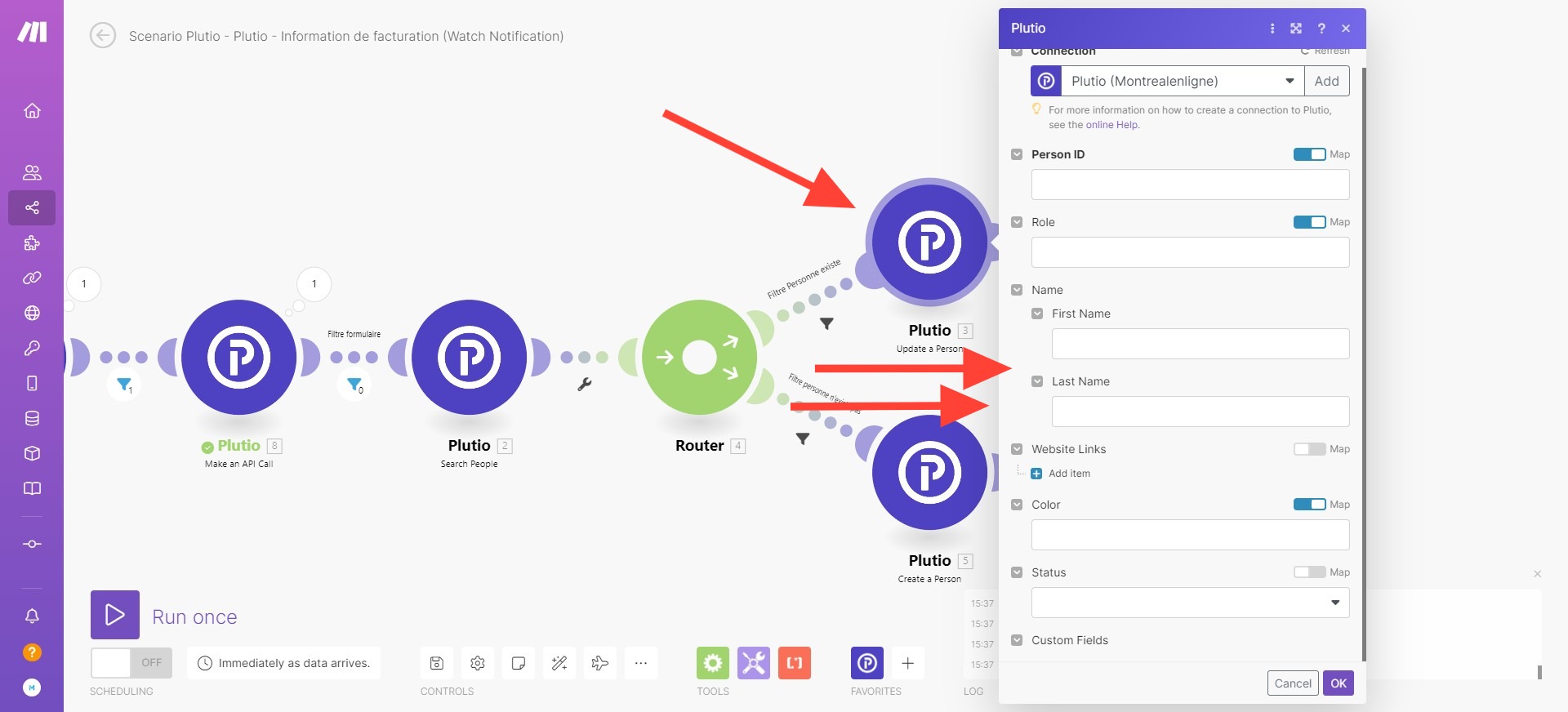Open Templates puzzle icon in sidebar
1568x712 pixels.
[x=32, y=243]
